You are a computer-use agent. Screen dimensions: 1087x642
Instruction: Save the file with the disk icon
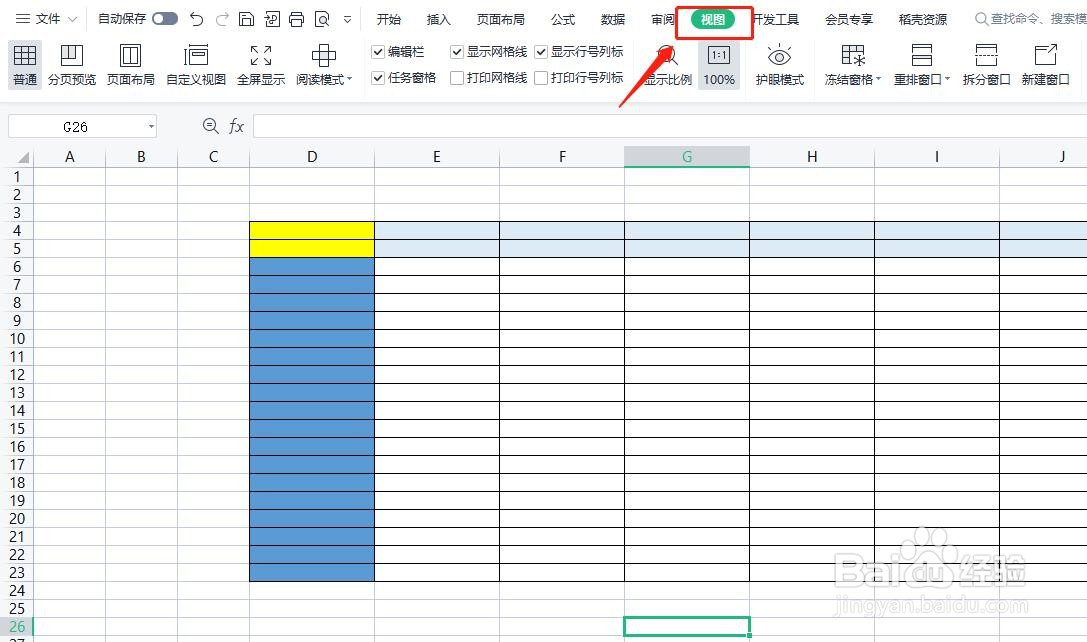(x=247, y=19)
